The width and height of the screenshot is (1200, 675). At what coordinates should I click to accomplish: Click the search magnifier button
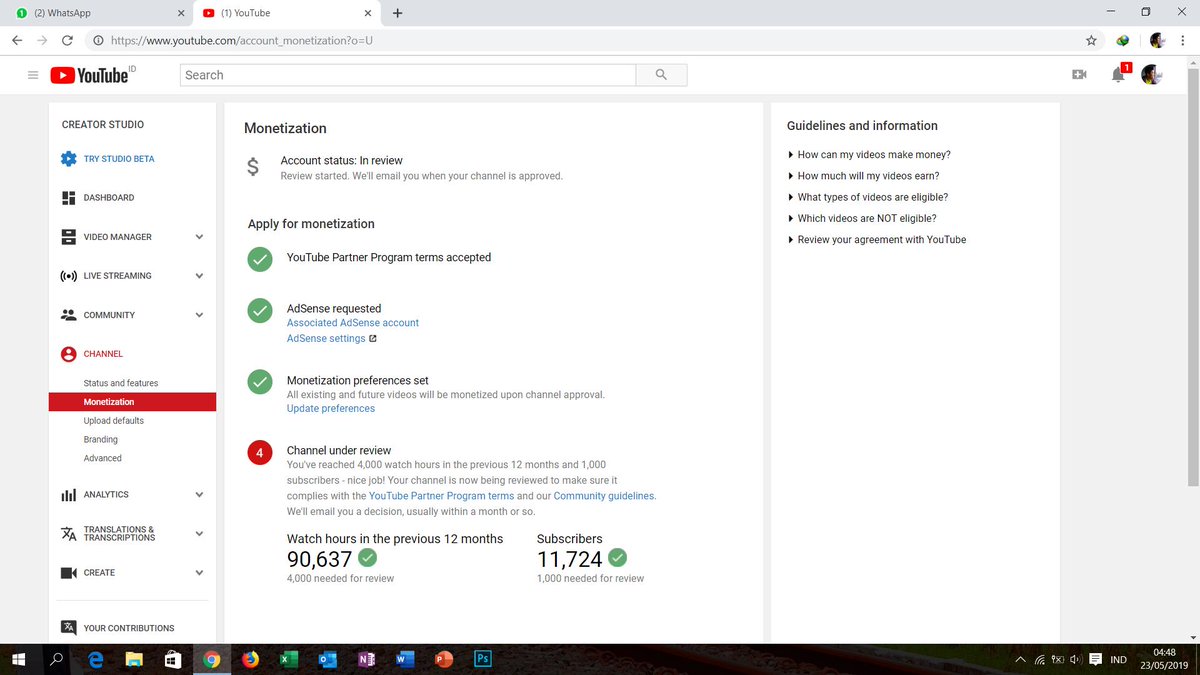point(661,75)
